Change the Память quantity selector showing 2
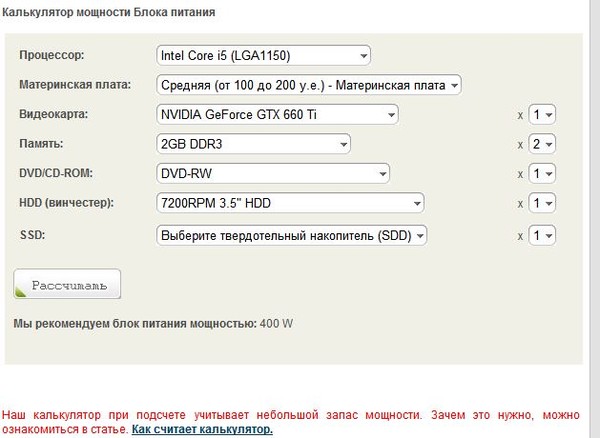This screenshot has height=438, width=600. tap(542, 144)
